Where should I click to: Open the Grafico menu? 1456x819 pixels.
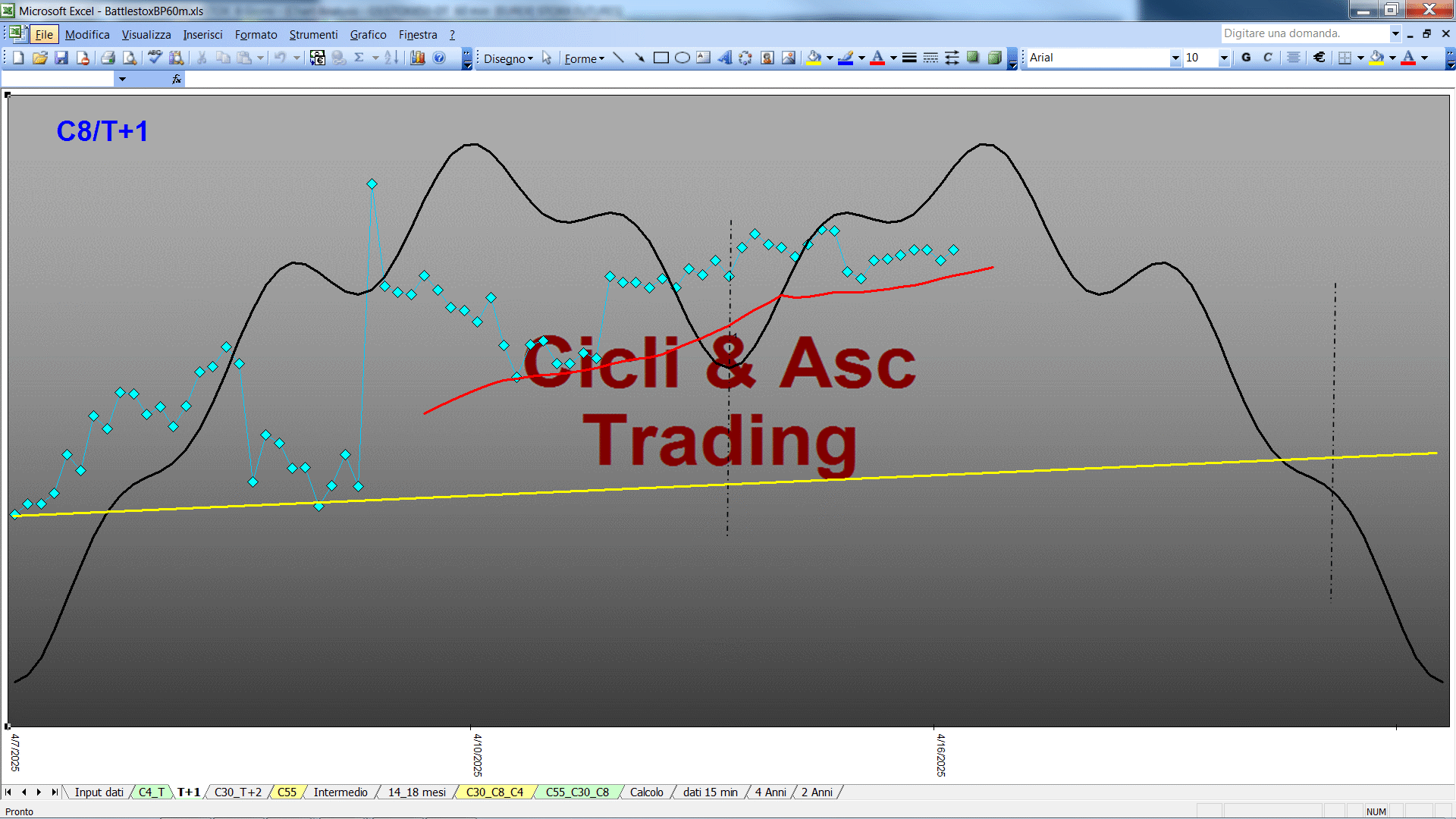pos(368,34)
